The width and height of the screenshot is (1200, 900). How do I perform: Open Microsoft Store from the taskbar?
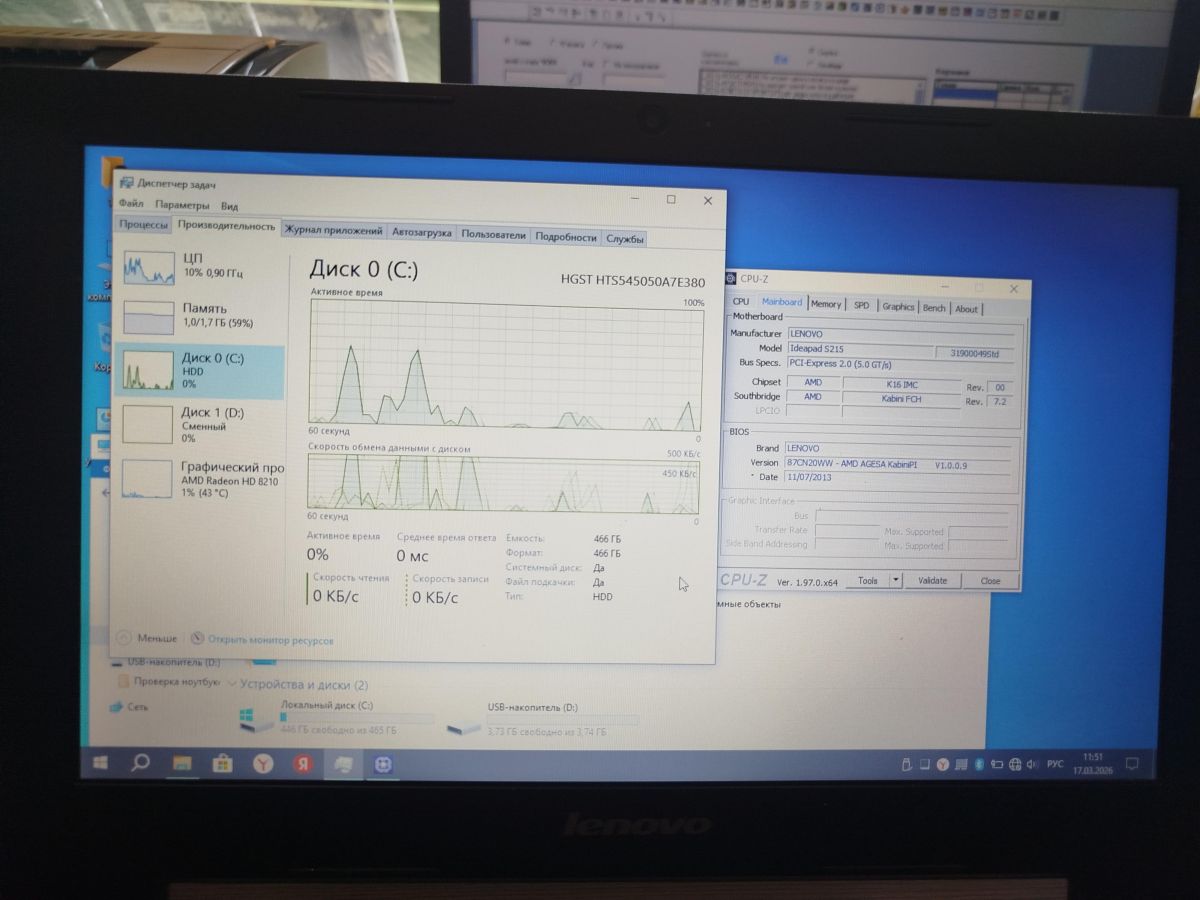coord(222,764)
